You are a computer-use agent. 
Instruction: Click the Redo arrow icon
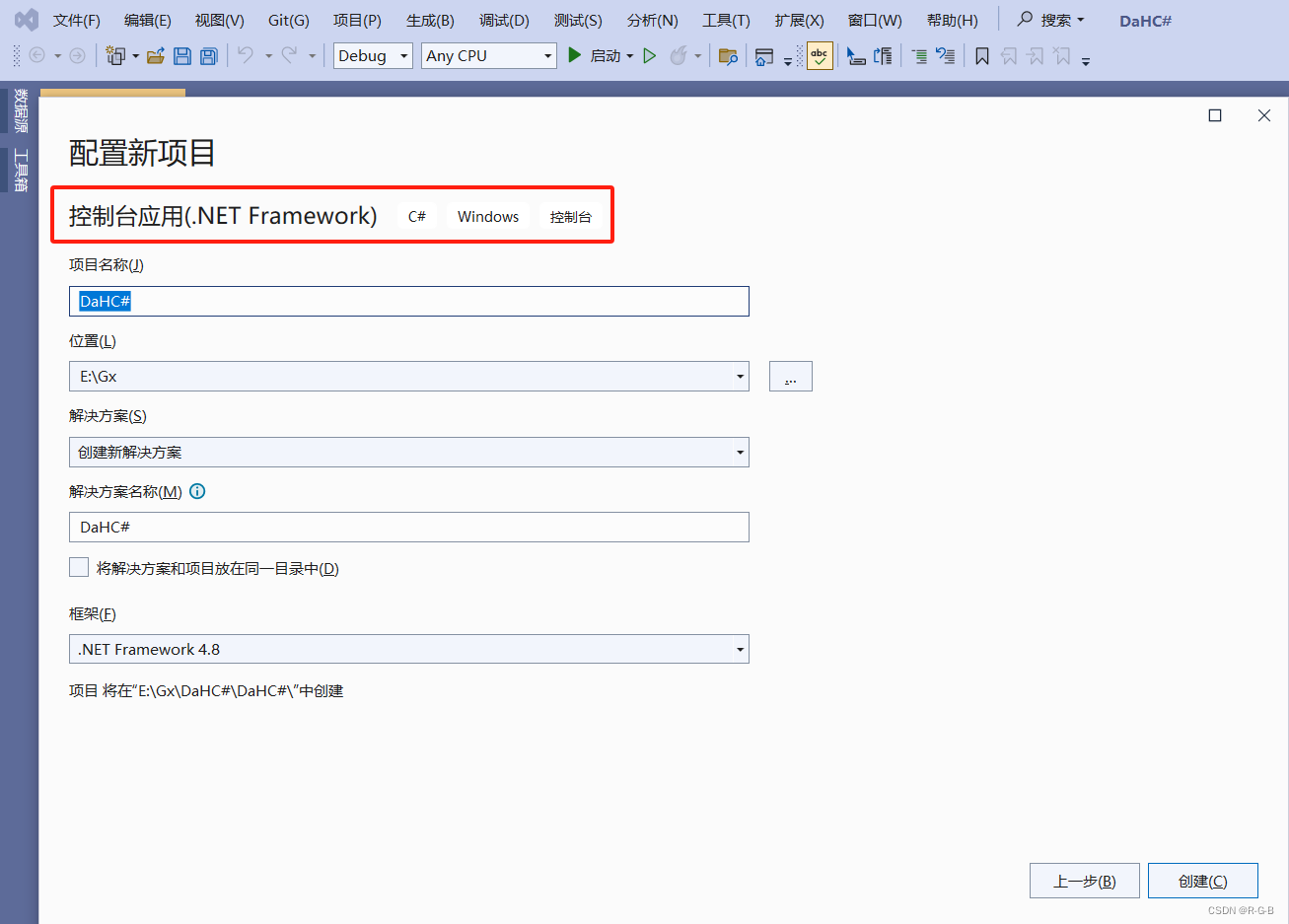[290, 55]
